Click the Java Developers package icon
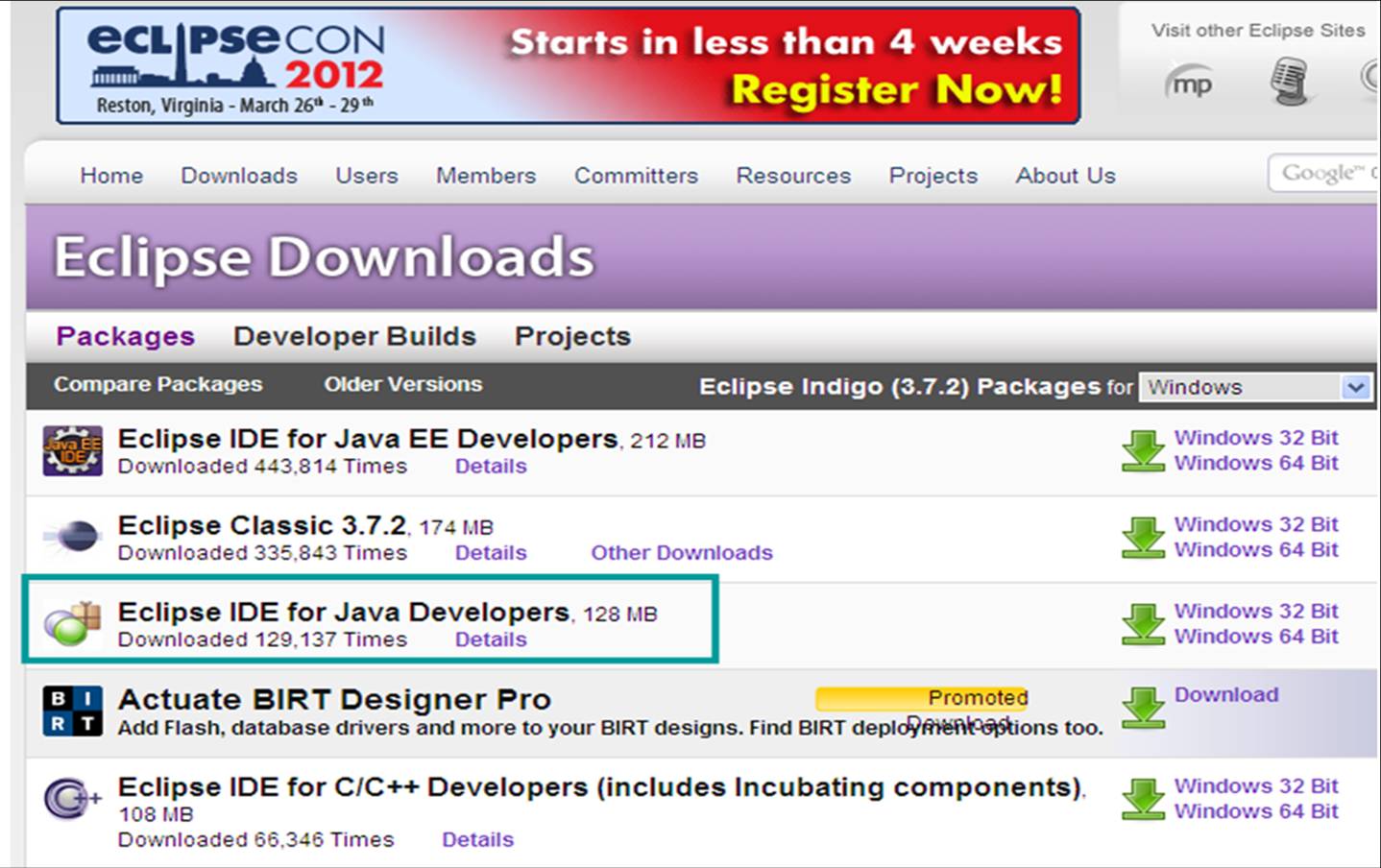 click(x=73, y=623)
